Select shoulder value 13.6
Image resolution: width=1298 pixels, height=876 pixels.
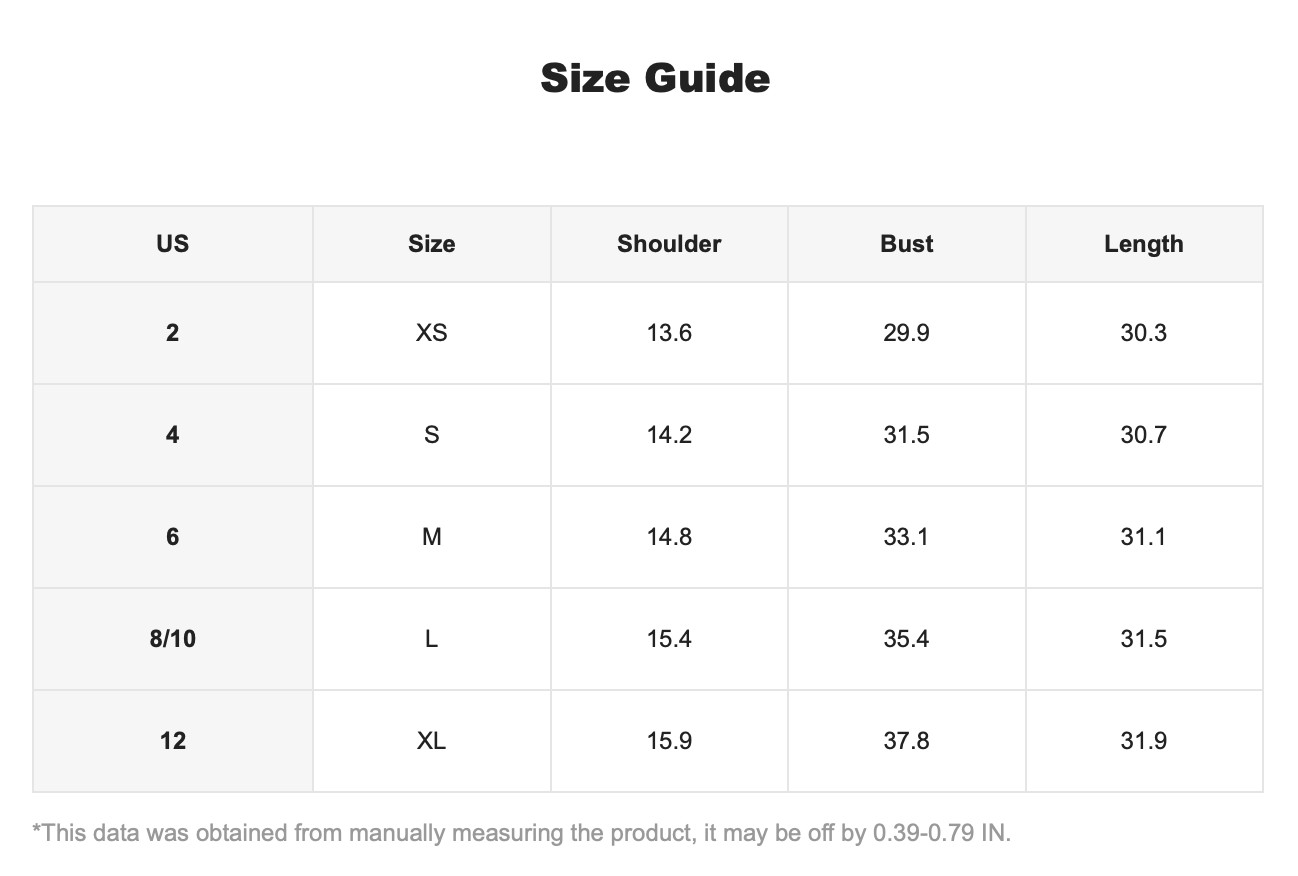pos(669,333)
